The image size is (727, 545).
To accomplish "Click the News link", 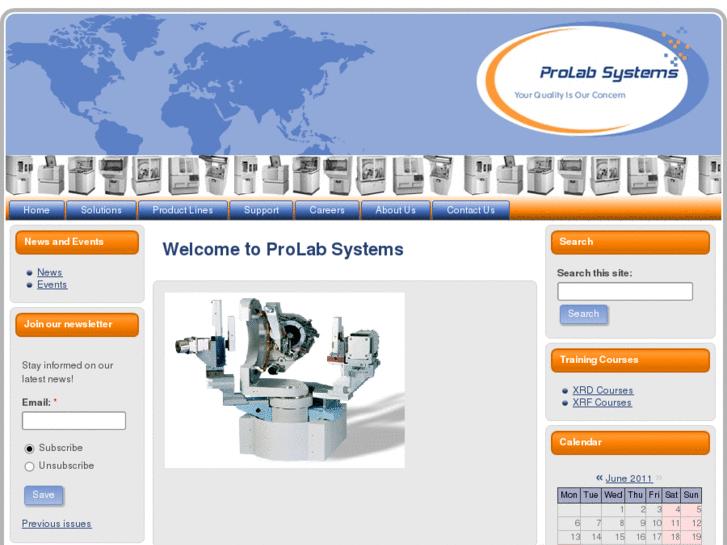I will tap(50, 272).
